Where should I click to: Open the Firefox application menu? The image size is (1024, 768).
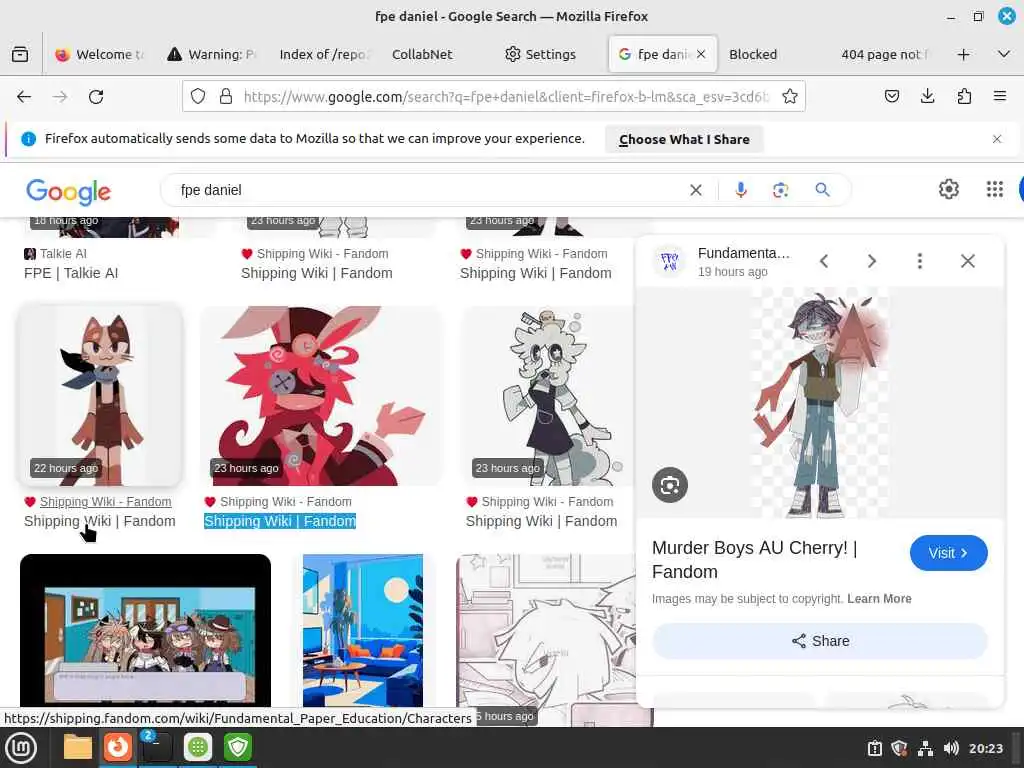[1000, 97]
